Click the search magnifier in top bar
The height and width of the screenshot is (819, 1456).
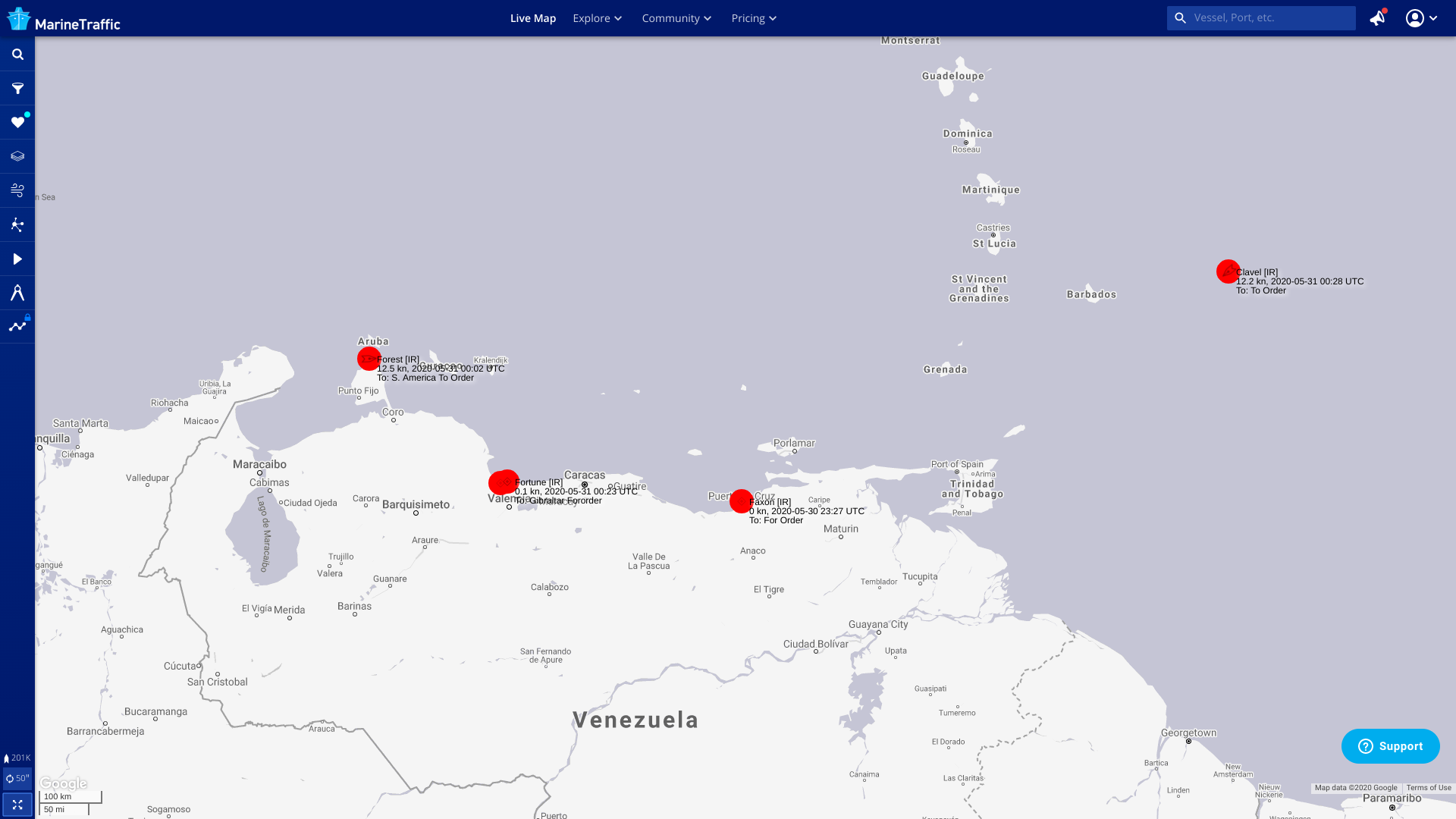click(x=1180, y=17)
